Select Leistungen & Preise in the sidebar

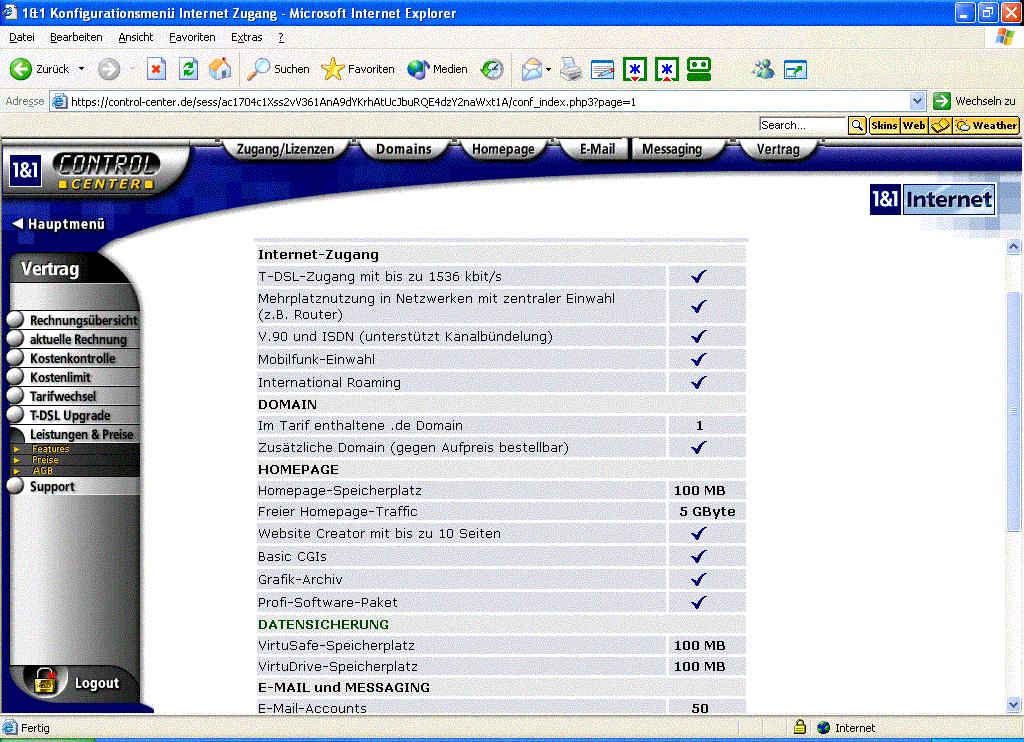point(73,434)
